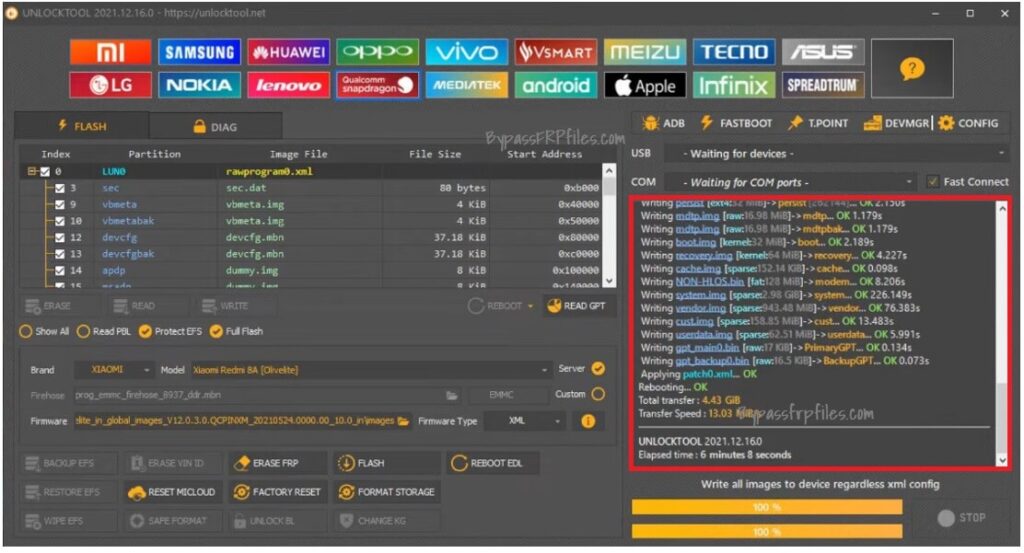This screenshot has width=1024, height=553.
Task: Collapse the LUN0 tree node
Action: 31,172
